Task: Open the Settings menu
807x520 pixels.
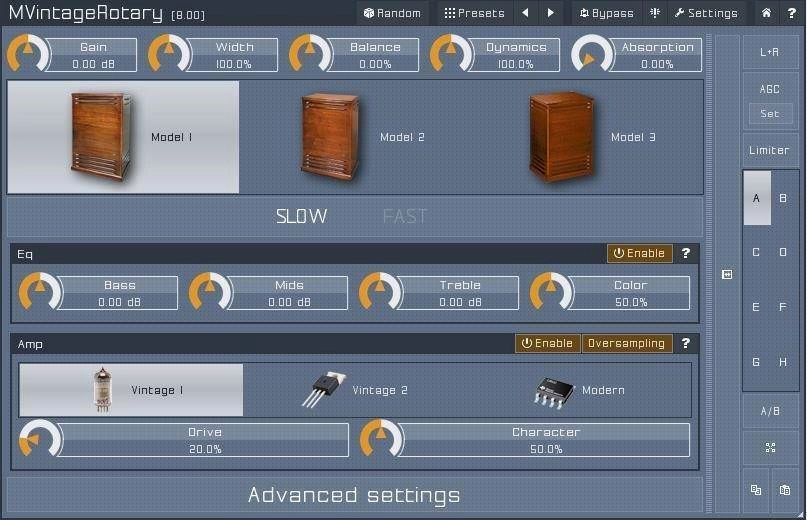Action: [706, 13]
